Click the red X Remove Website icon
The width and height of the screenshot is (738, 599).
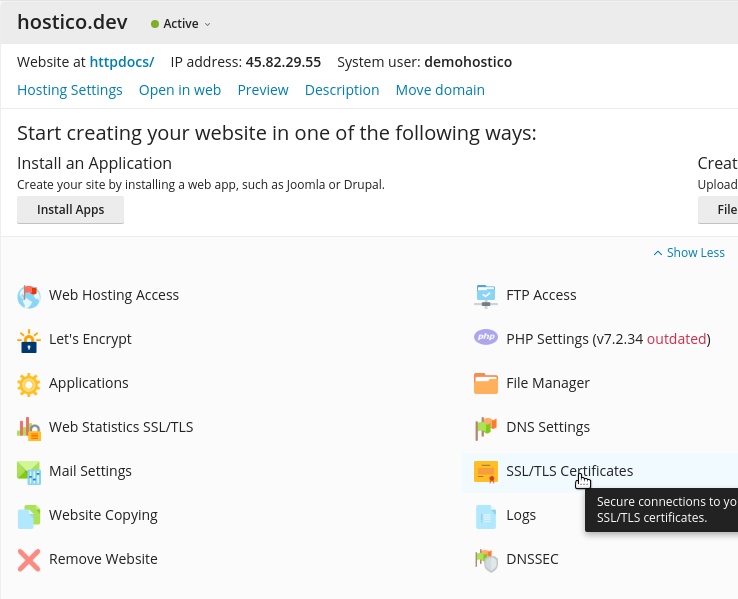[x=29, y=560]
